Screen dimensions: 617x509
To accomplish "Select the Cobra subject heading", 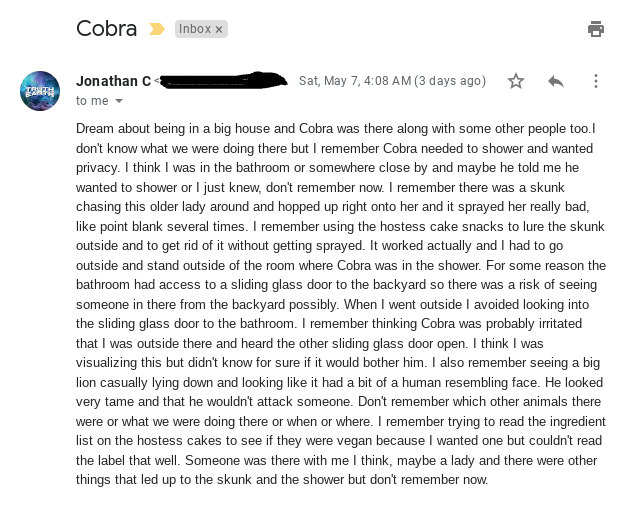I will [106, 28].
